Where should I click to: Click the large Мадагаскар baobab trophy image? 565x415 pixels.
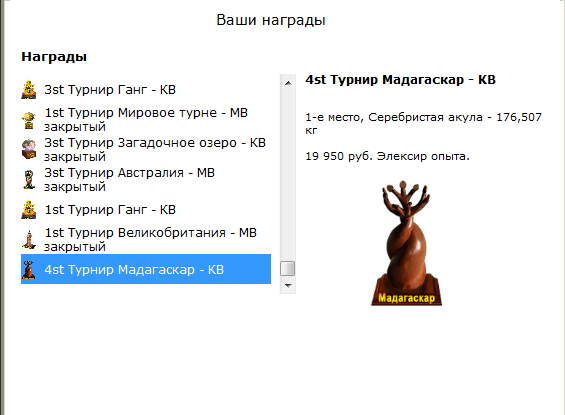pyautogui.click(x=406, y=243)
